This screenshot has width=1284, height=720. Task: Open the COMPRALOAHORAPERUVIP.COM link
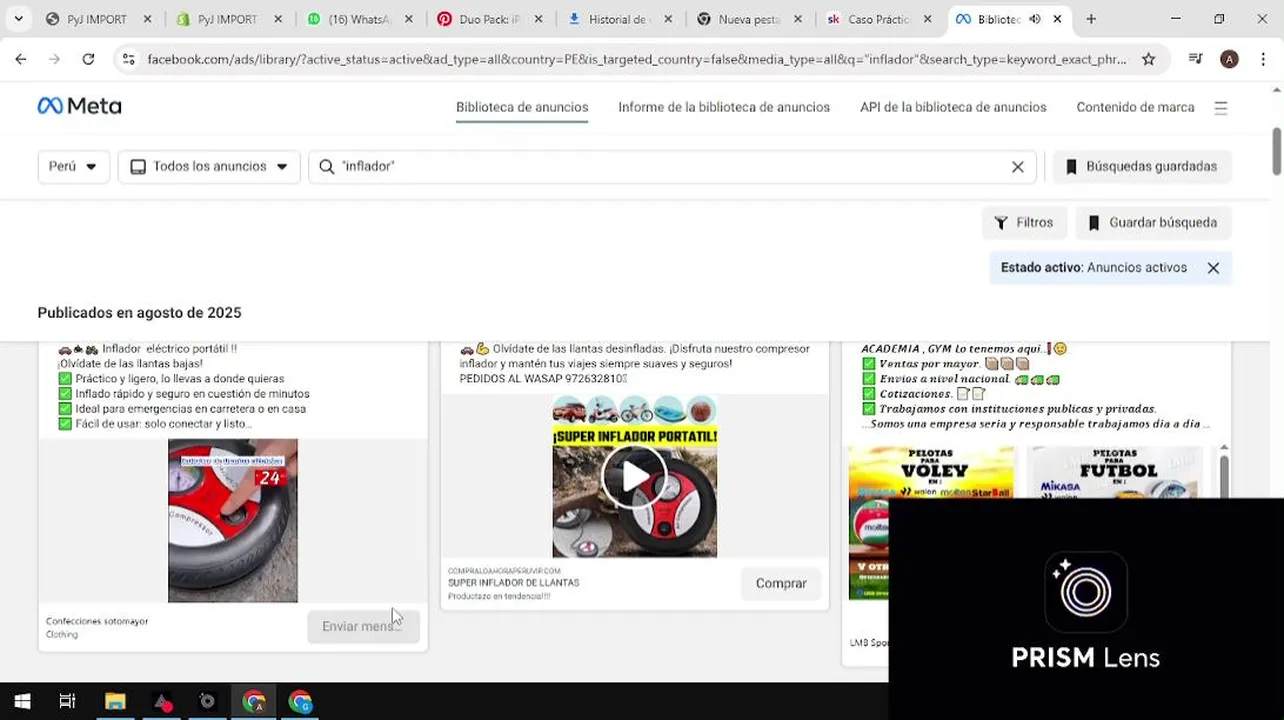504,571
